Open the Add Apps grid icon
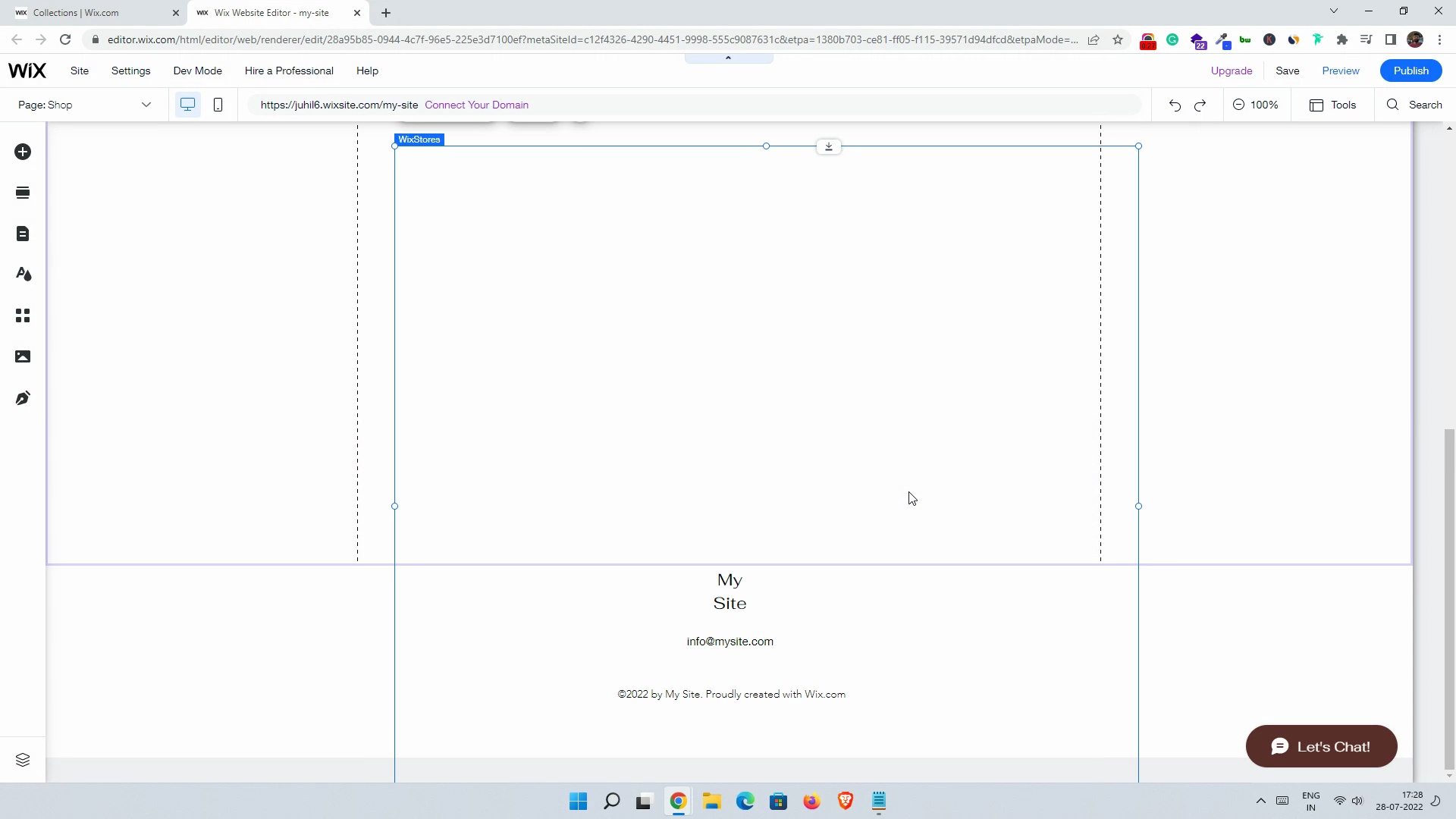The image size is (1456, 819). point(23,315)
